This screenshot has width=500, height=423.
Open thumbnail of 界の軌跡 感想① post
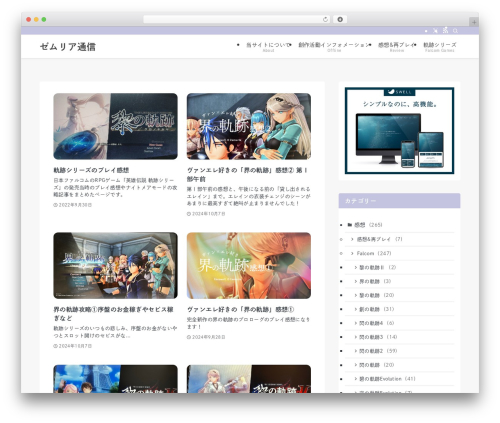point(249,265)
